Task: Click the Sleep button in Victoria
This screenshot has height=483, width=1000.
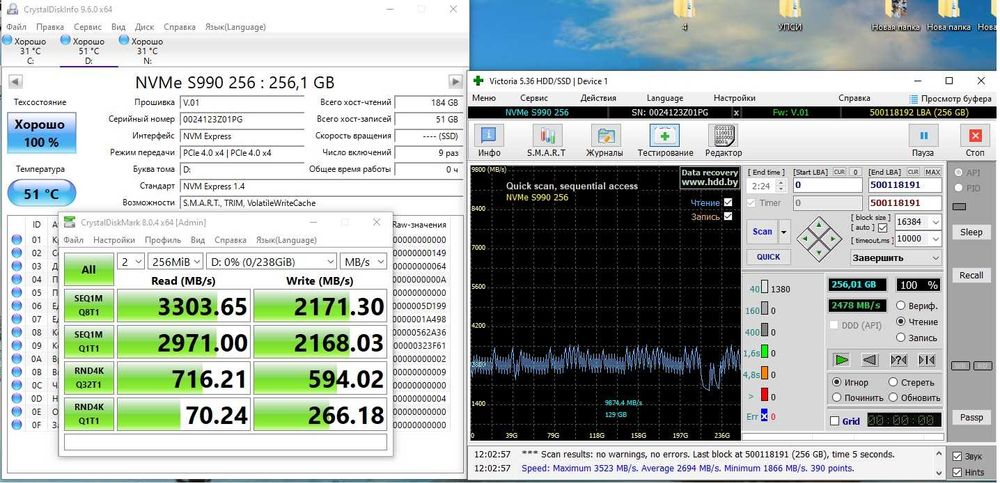Action: 971,232
